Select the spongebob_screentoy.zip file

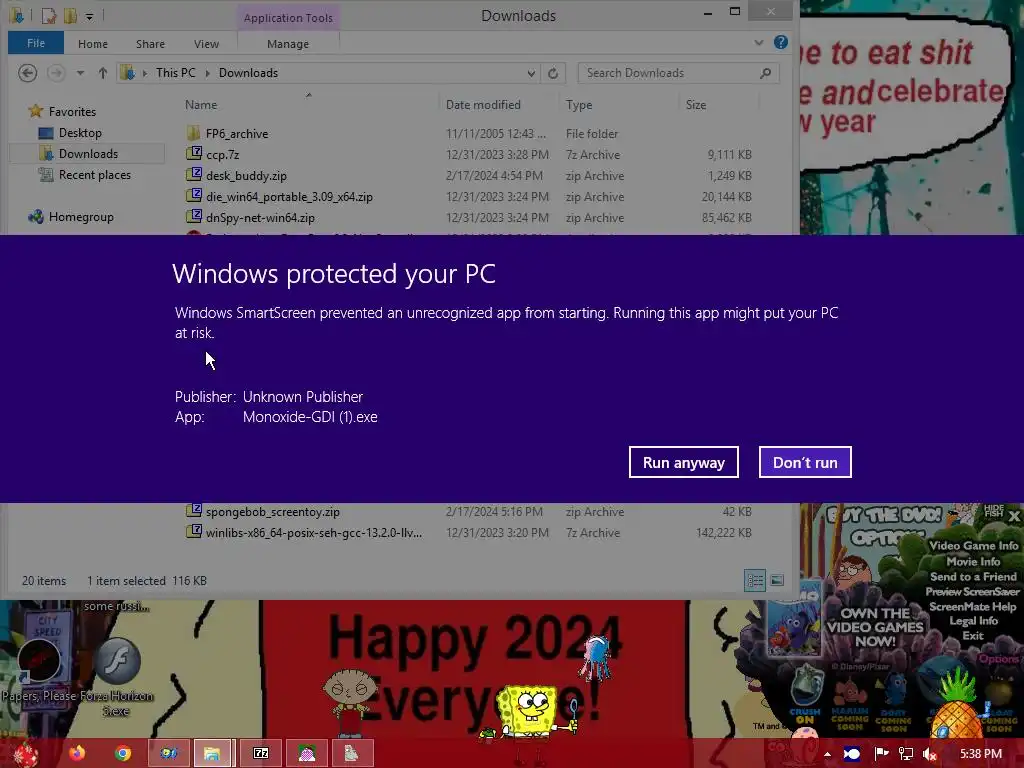click(x=272, y=512)
